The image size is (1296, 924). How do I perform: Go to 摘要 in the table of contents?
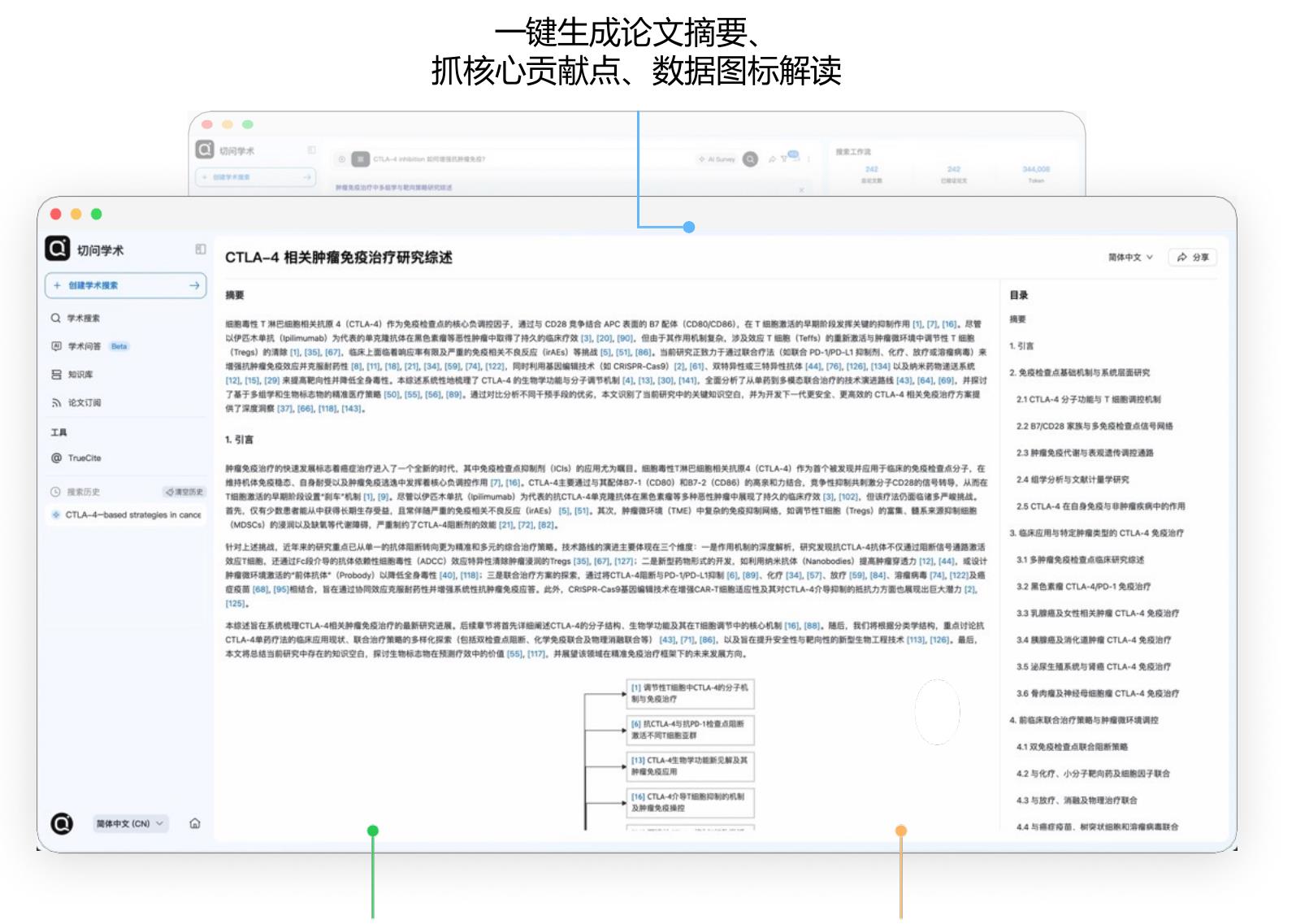(1017, 319)
